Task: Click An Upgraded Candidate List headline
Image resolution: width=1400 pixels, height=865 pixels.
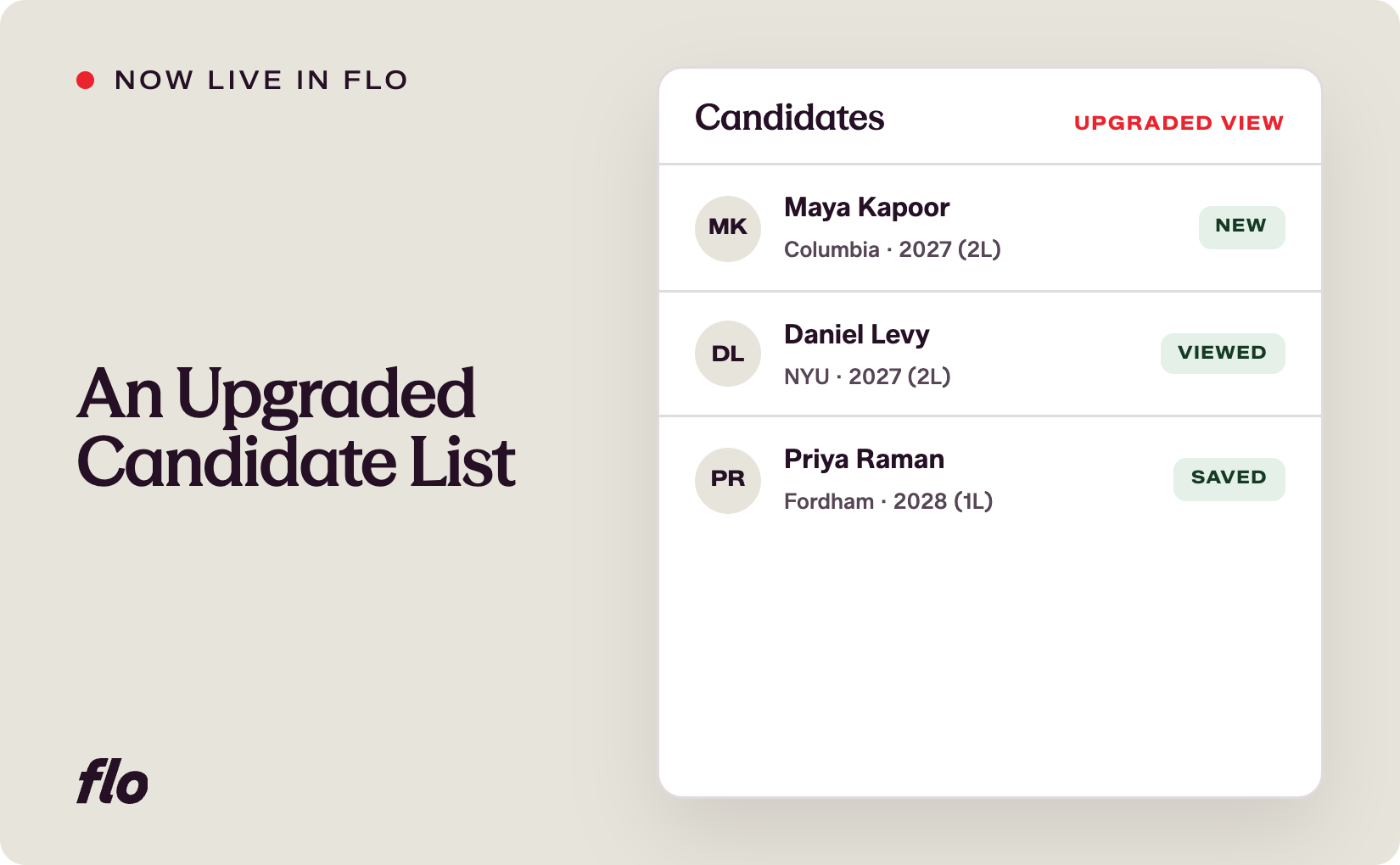Action: 295,428
